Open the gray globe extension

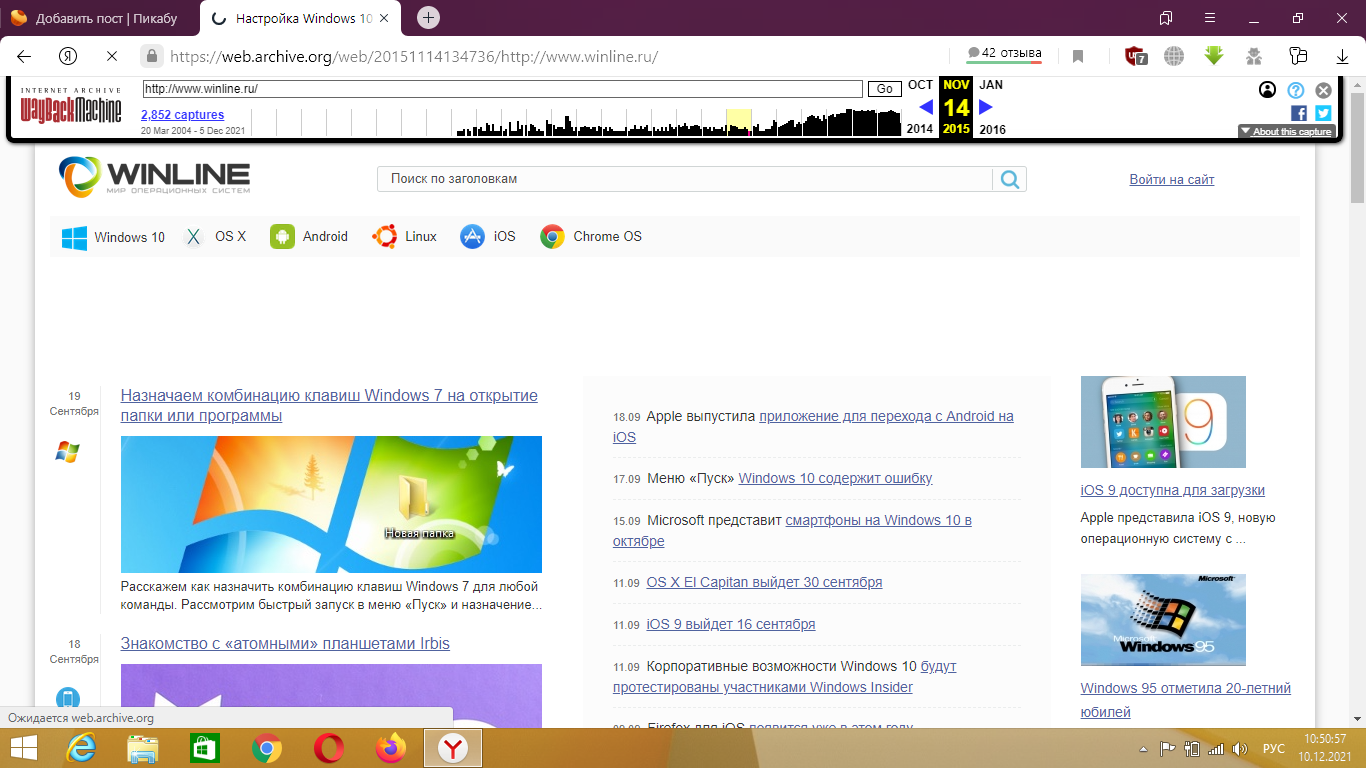pyautogui.click(x=1174, y=56)
